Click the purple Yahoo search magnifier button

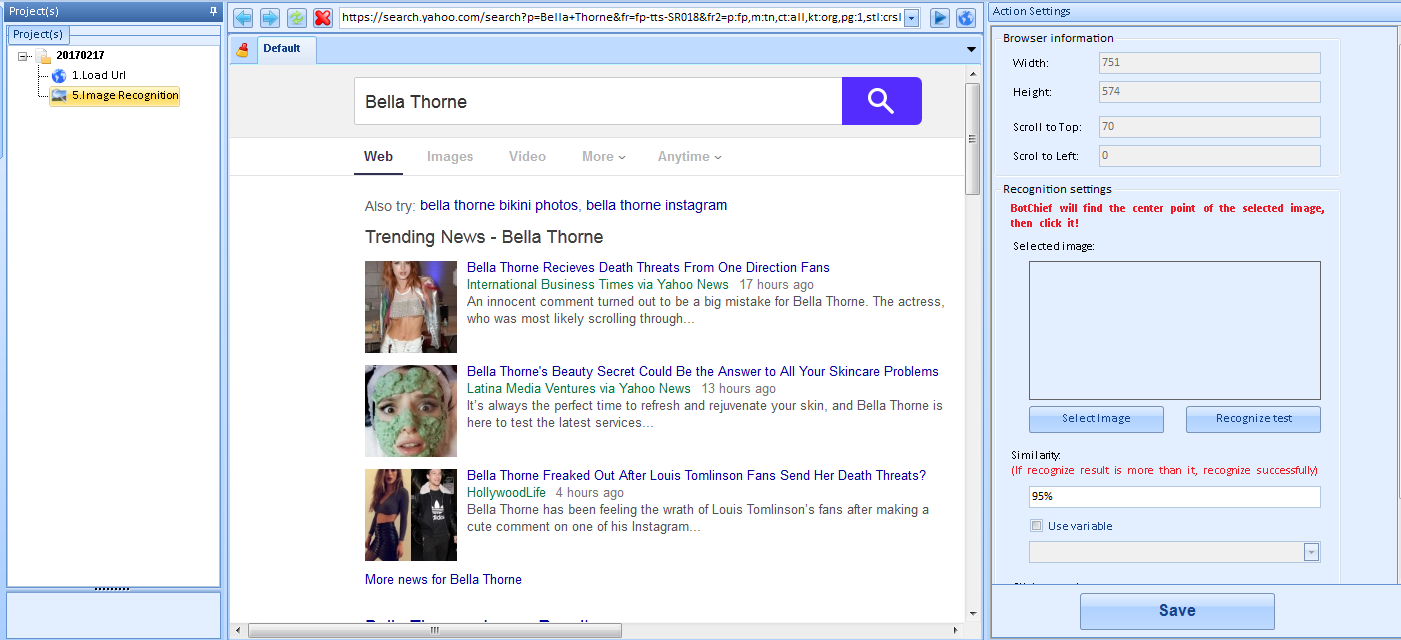click(881, 101)
